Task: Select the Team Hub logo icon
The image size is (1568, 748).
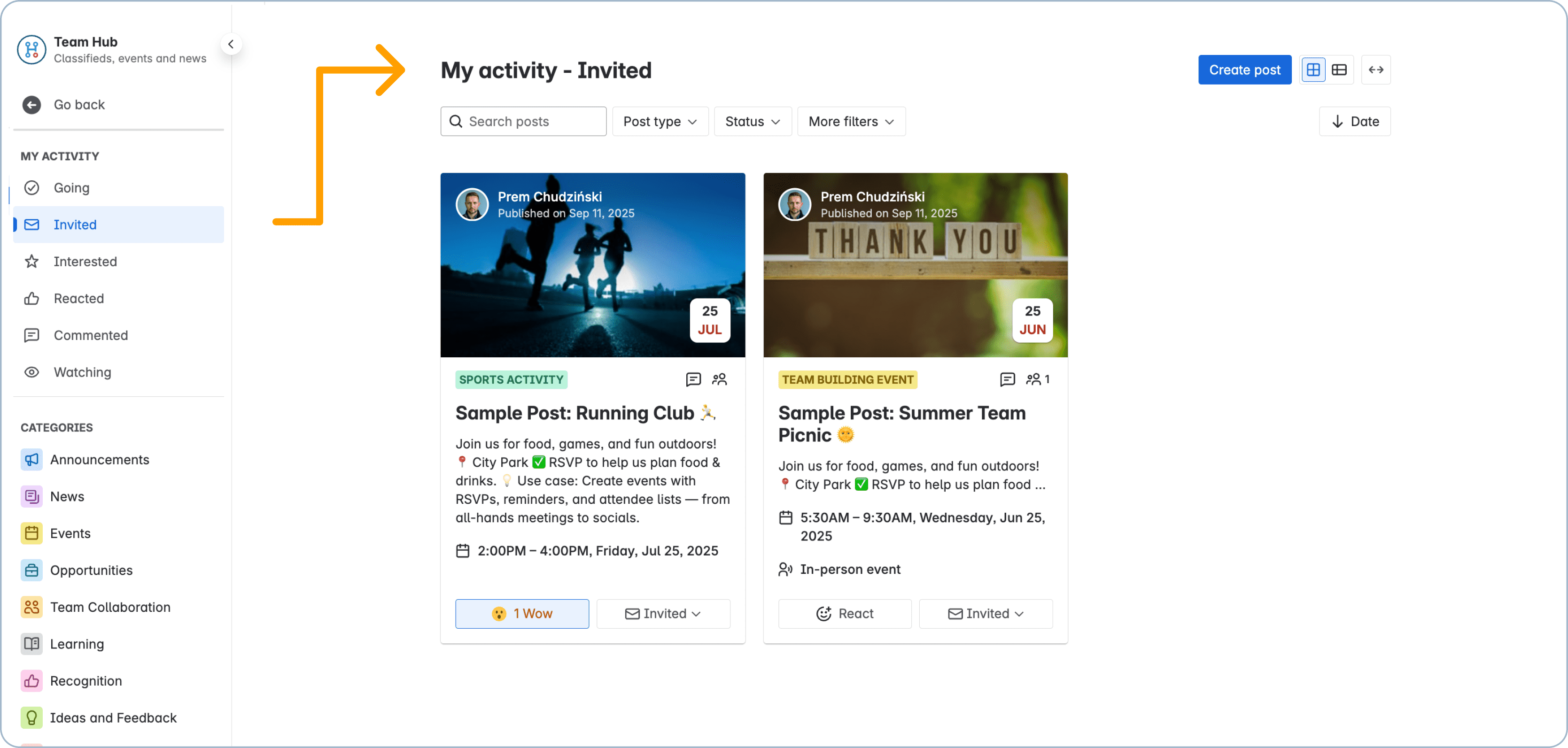Action: [x=31, y=50]
